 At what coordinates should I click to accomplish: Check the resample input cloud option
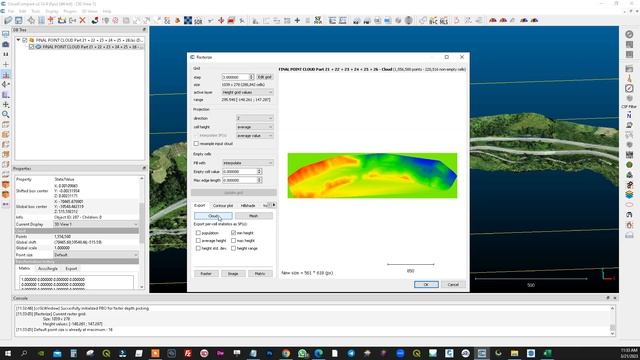[196, 144]
